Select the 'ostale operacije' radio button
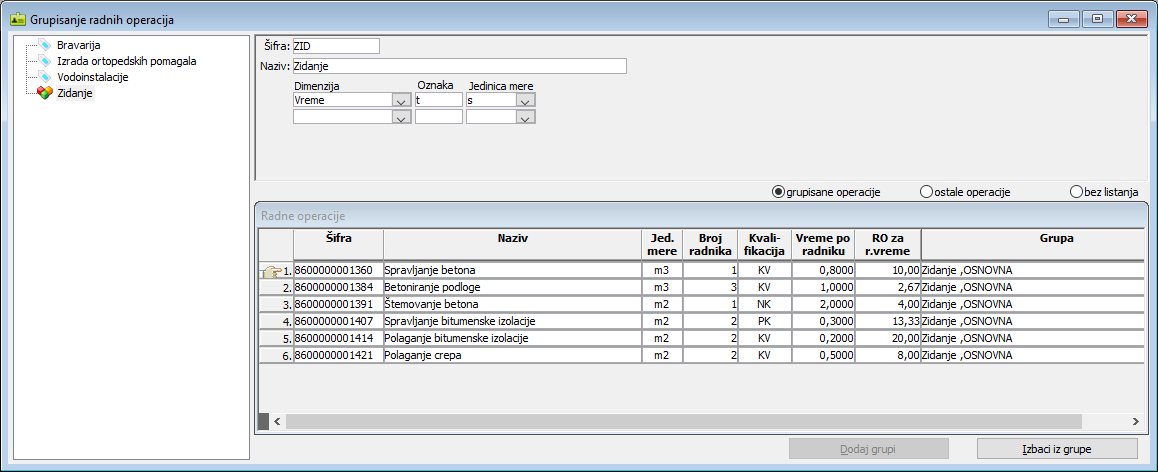This screenshot has width=1158, height=472. [x=926, y=192]
